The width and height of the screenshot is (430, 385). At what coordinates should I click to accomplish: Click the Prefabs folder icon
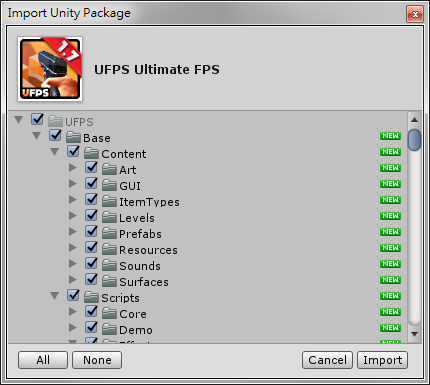point(109,233)
